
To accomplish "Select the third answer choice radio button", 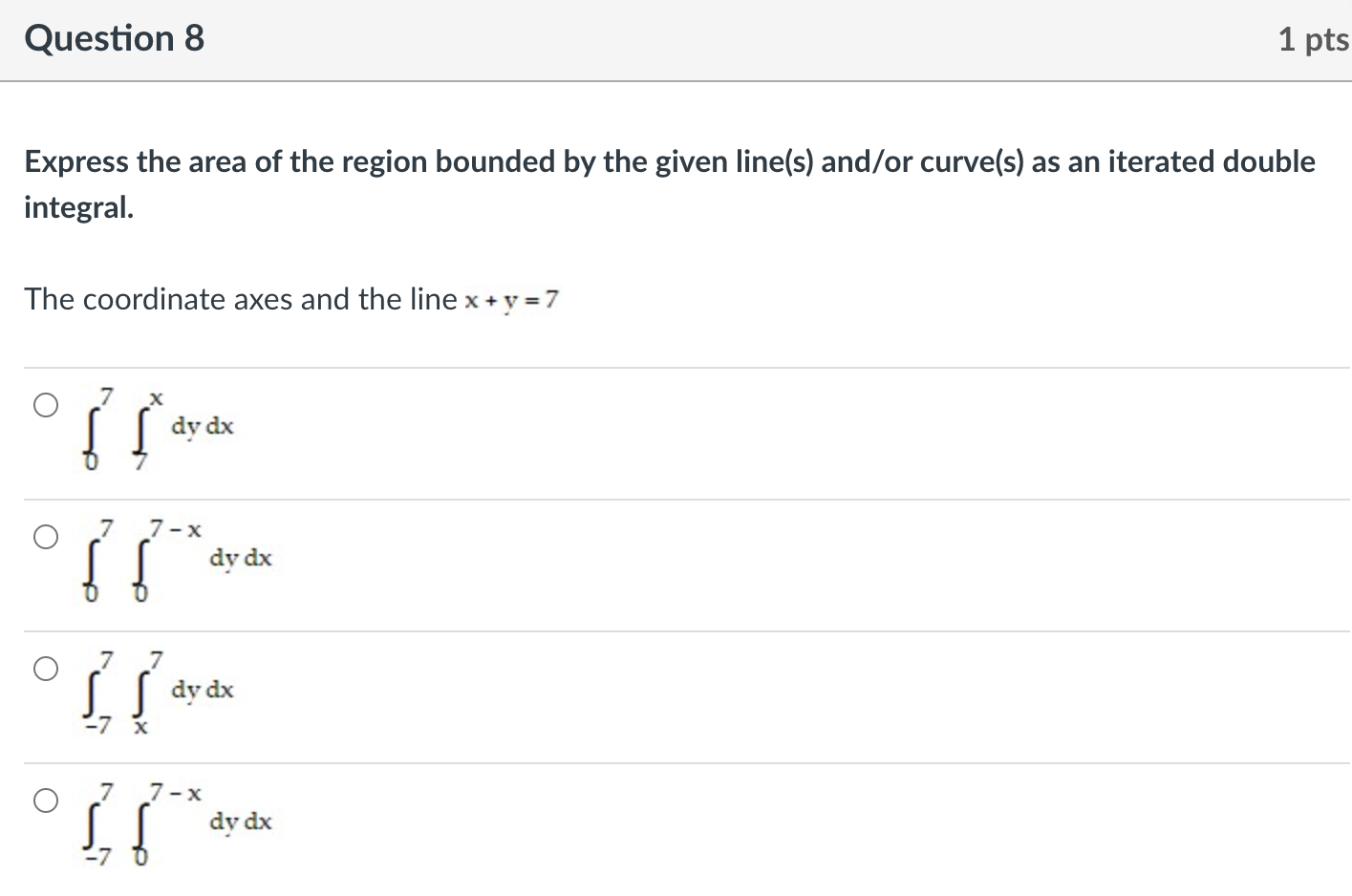I will [x=45, y=668].
